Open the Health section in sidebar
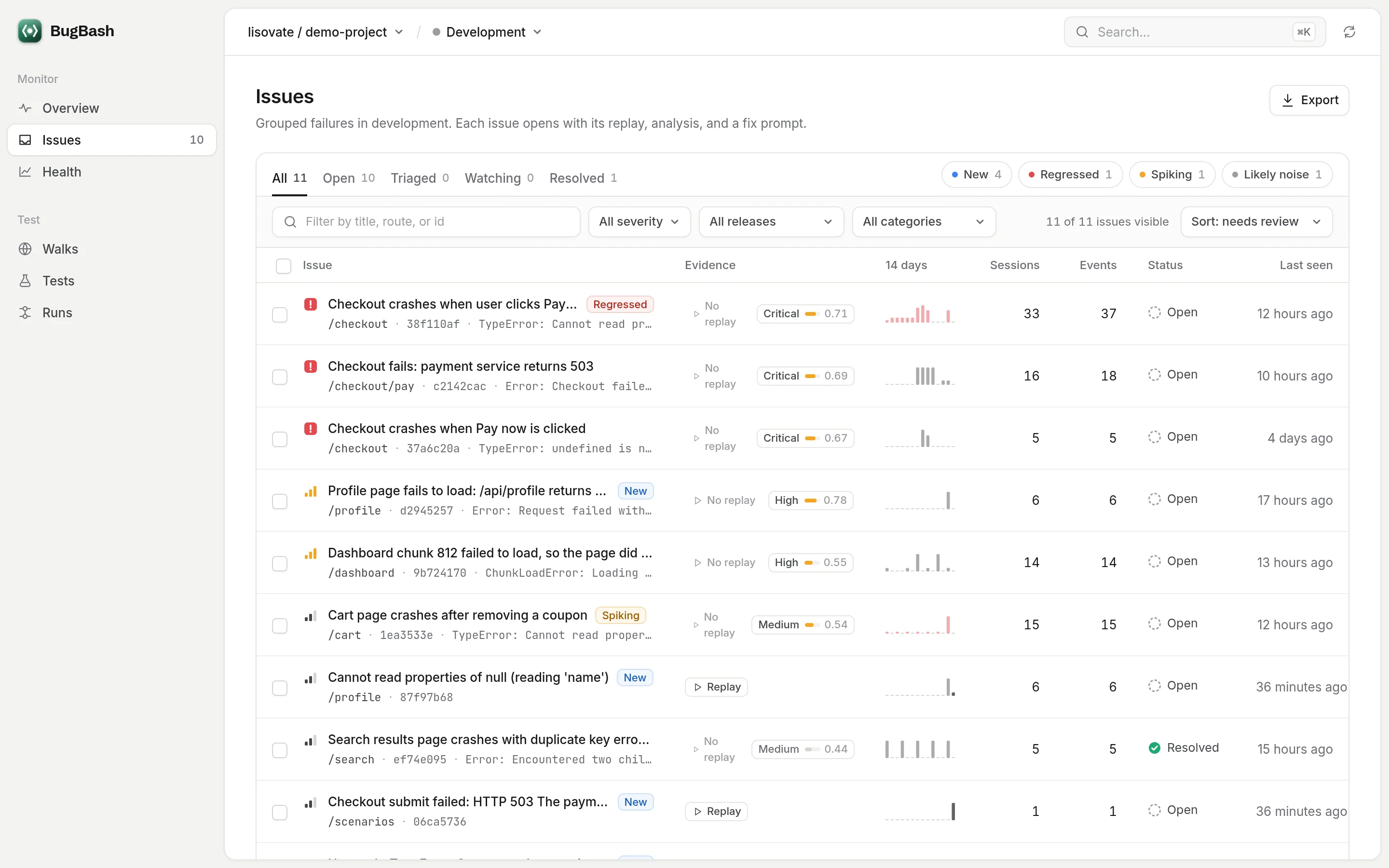1389x868 pixels. pos(111,172)
